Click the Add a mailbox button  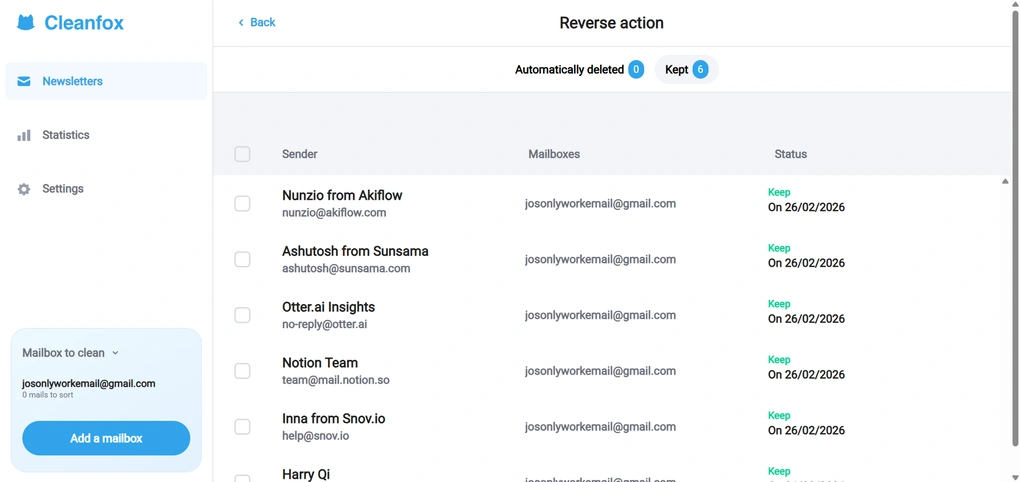pyautogui.click(x=106, y=438)
